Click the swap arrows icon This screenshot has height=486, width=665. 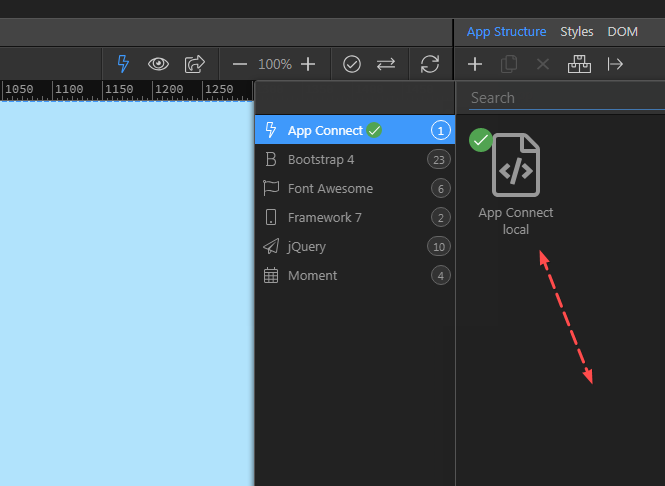coord(386,64)
